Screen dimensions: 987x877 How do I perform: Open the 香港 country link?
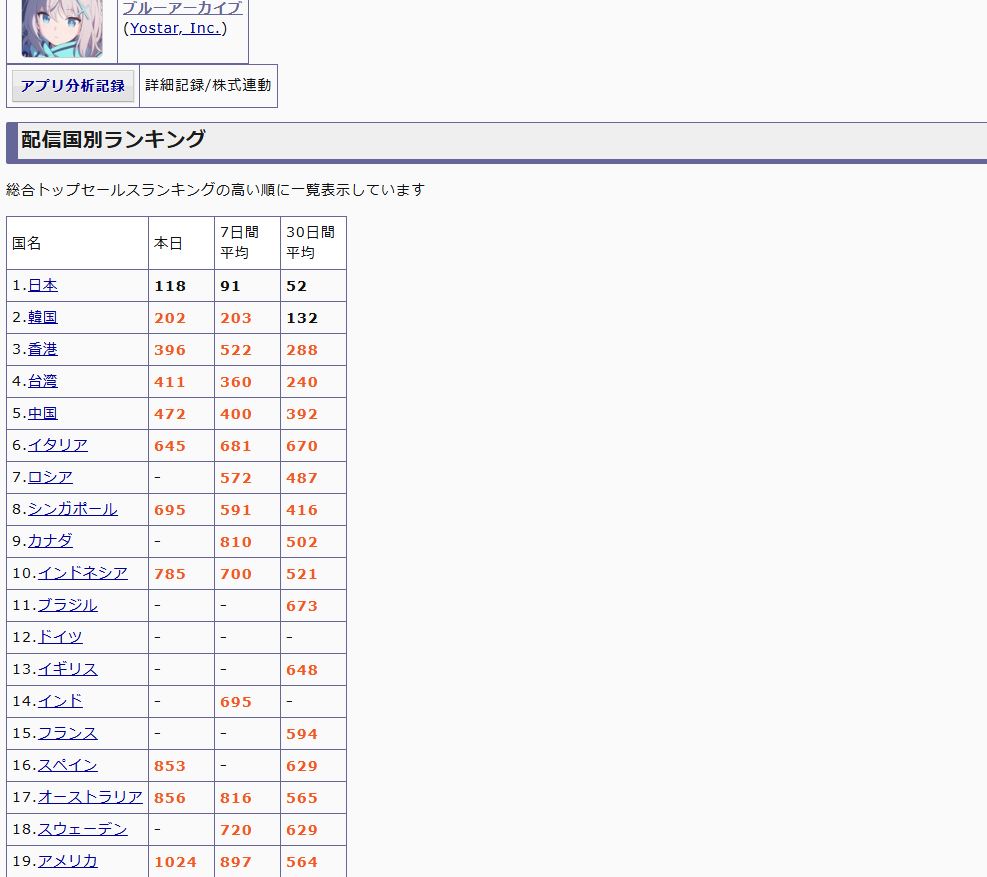43,349
